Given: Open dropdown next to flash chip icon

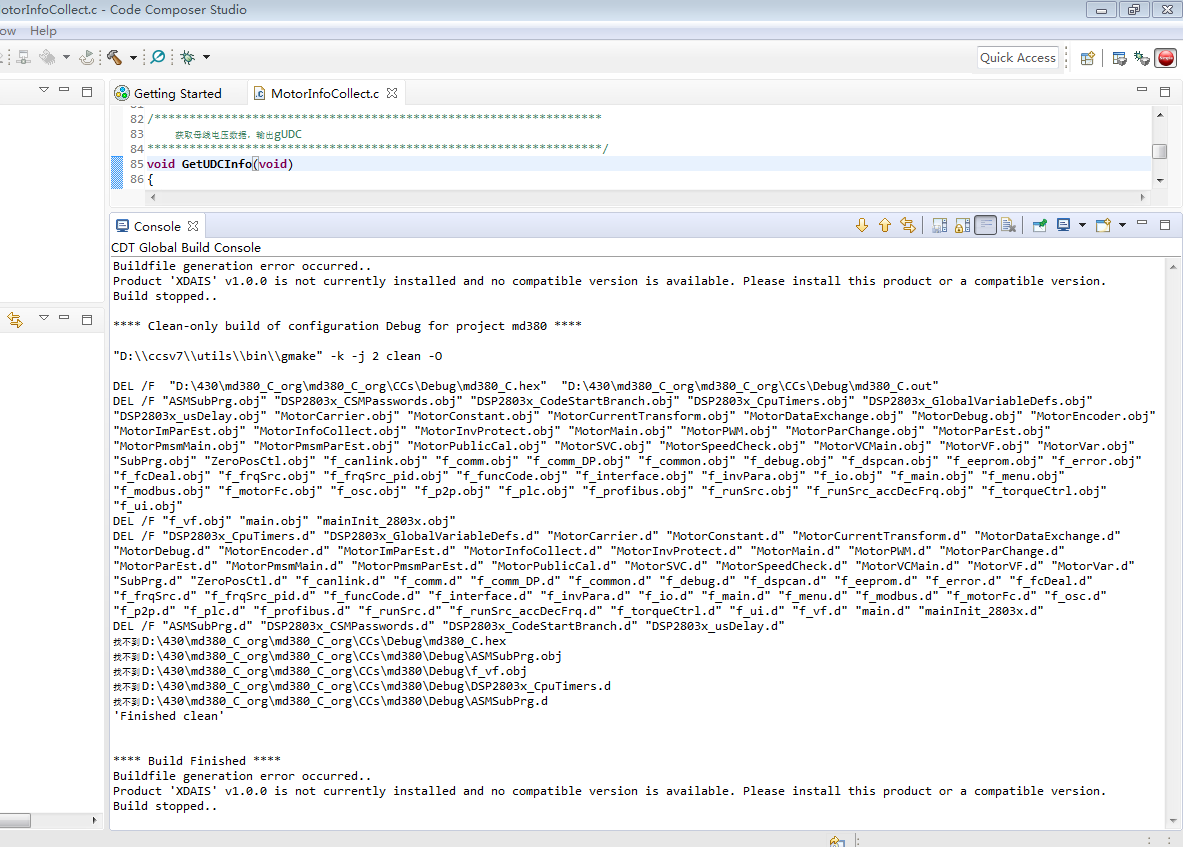Looking at the screenshot, I should 66,57.
